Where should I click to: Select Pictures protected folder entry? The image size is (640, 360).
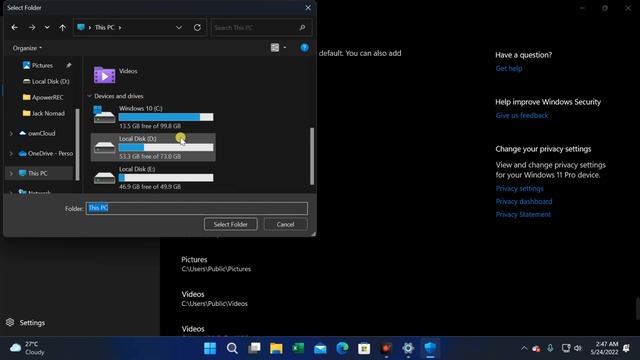[x=216, y=264]
